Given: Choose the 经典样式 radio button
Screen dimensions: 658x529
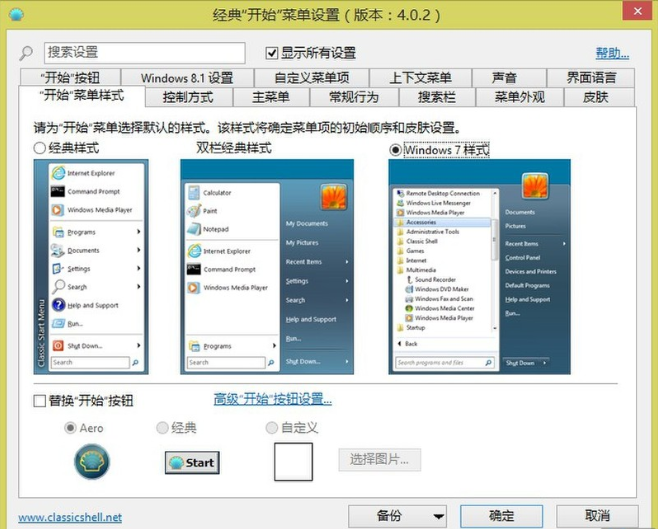Looking at the screenshot, I should (39, 148).
